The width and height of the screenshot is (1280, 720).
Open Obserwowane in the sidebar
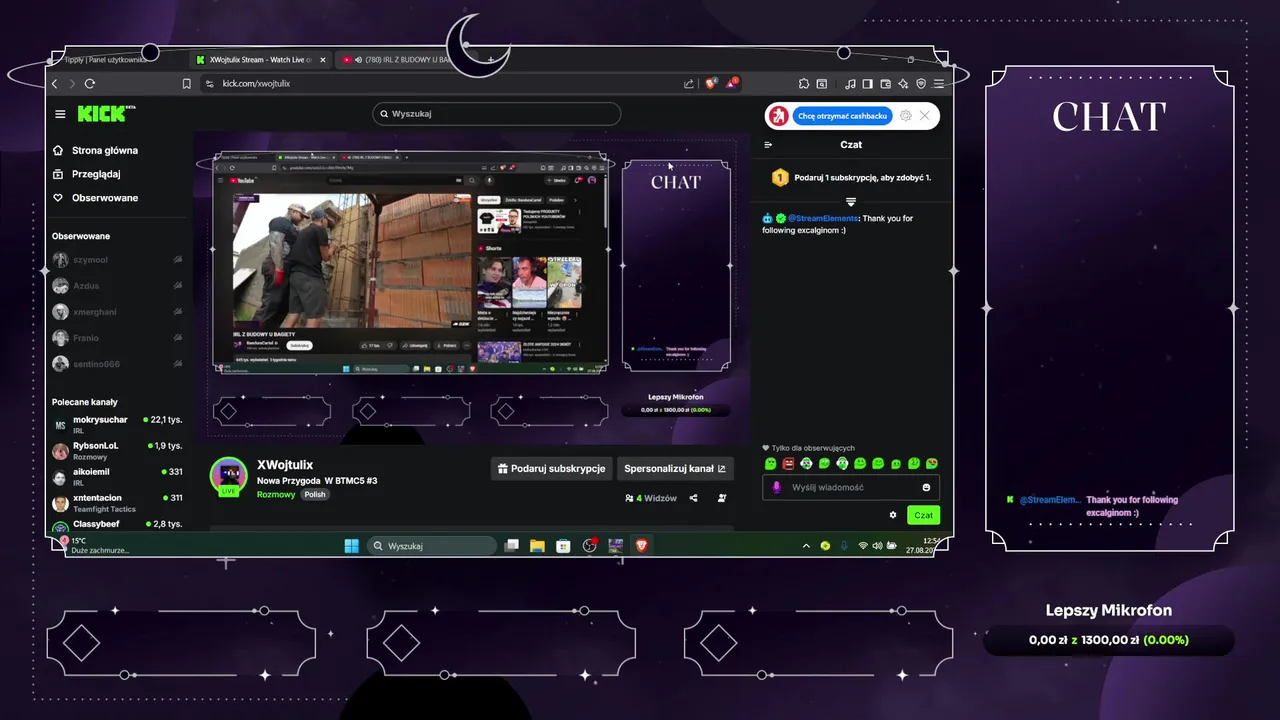tap(96, 198)
